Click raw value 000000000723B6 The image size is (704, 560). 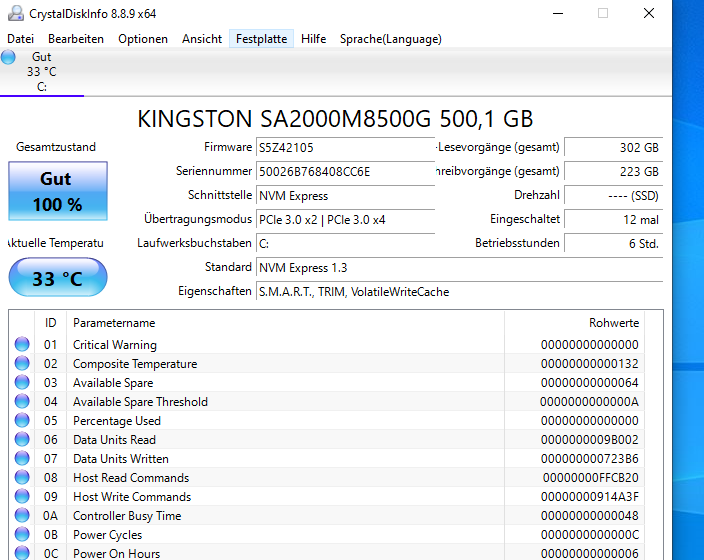point(590,459)
